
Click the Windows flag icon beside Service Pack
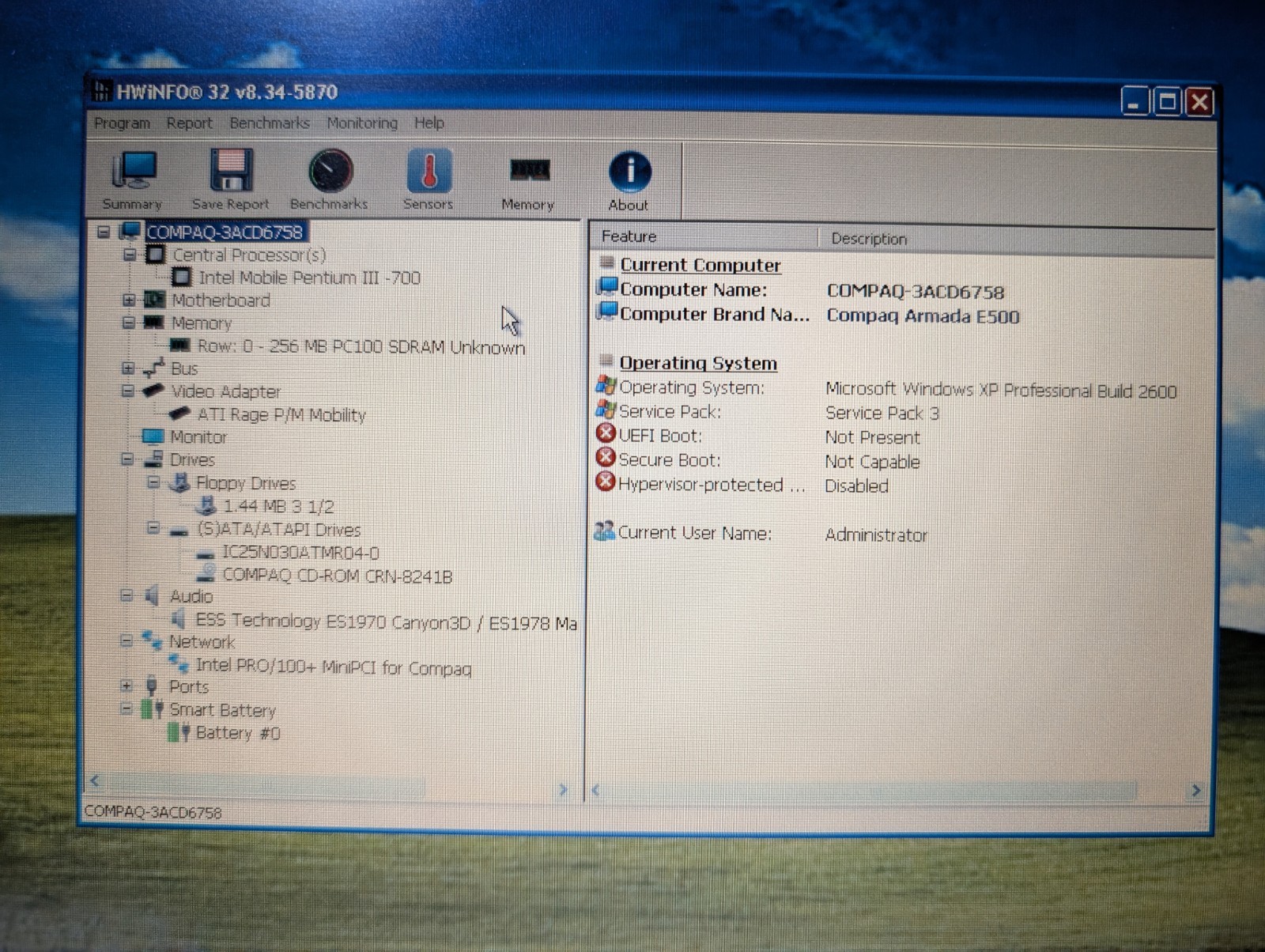[x=606, y=410]
